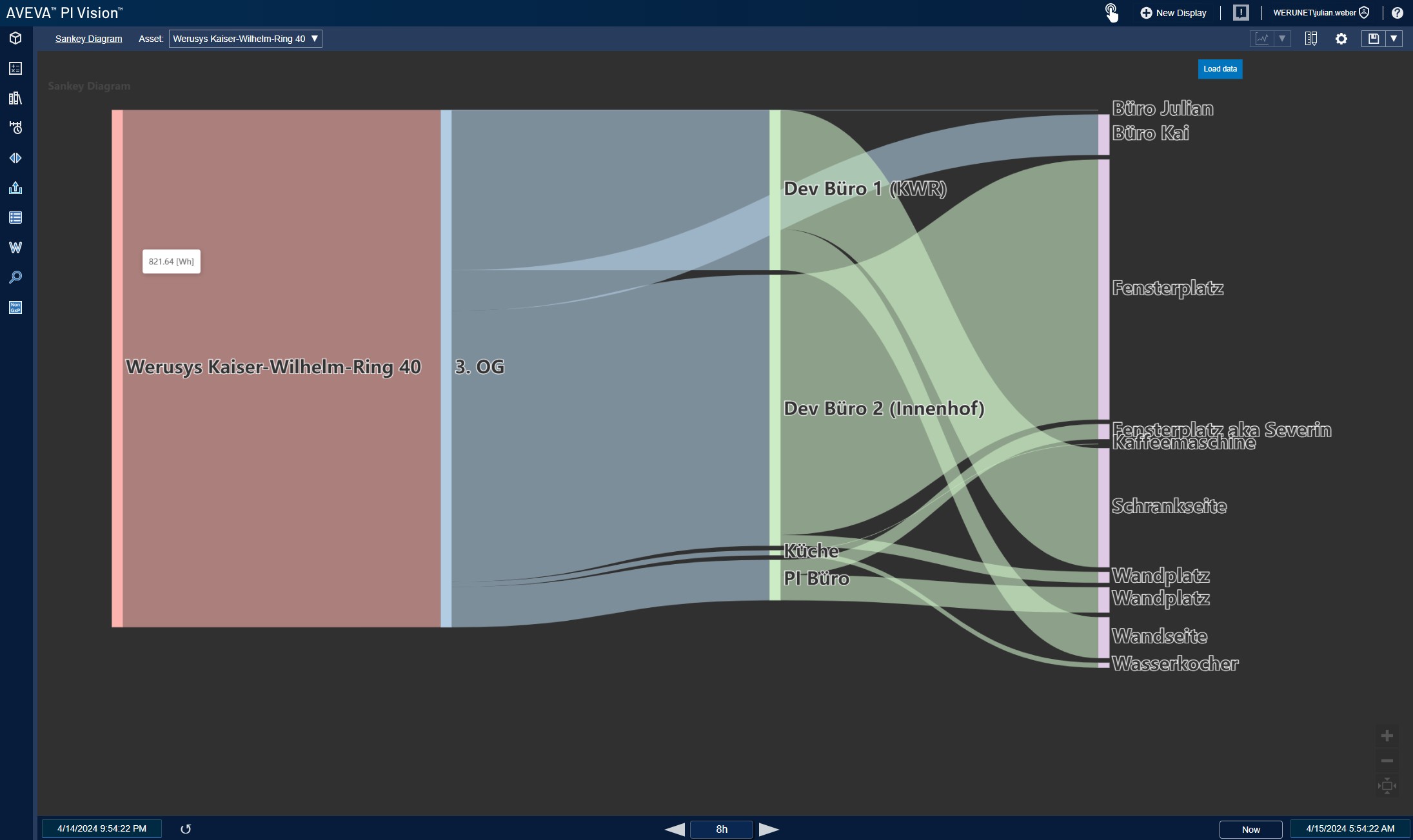This screenshot has height=840, width=1413.
Task: Open display settings gear icon
Action: (x=1341, y=39)
